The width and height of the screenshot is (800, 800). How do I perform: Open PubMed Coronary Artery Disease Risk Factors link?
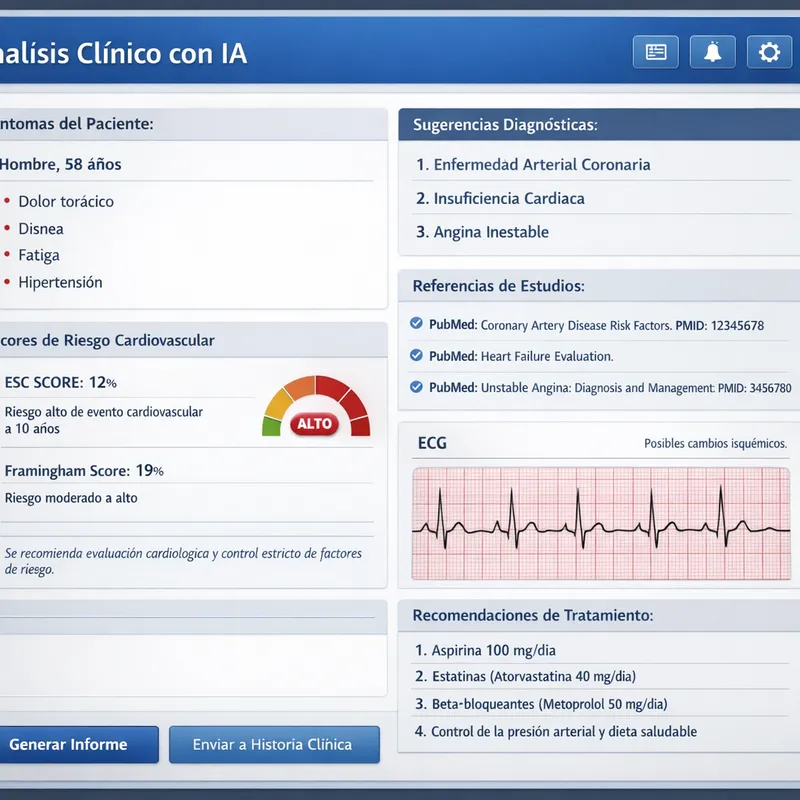pos(596,325)
